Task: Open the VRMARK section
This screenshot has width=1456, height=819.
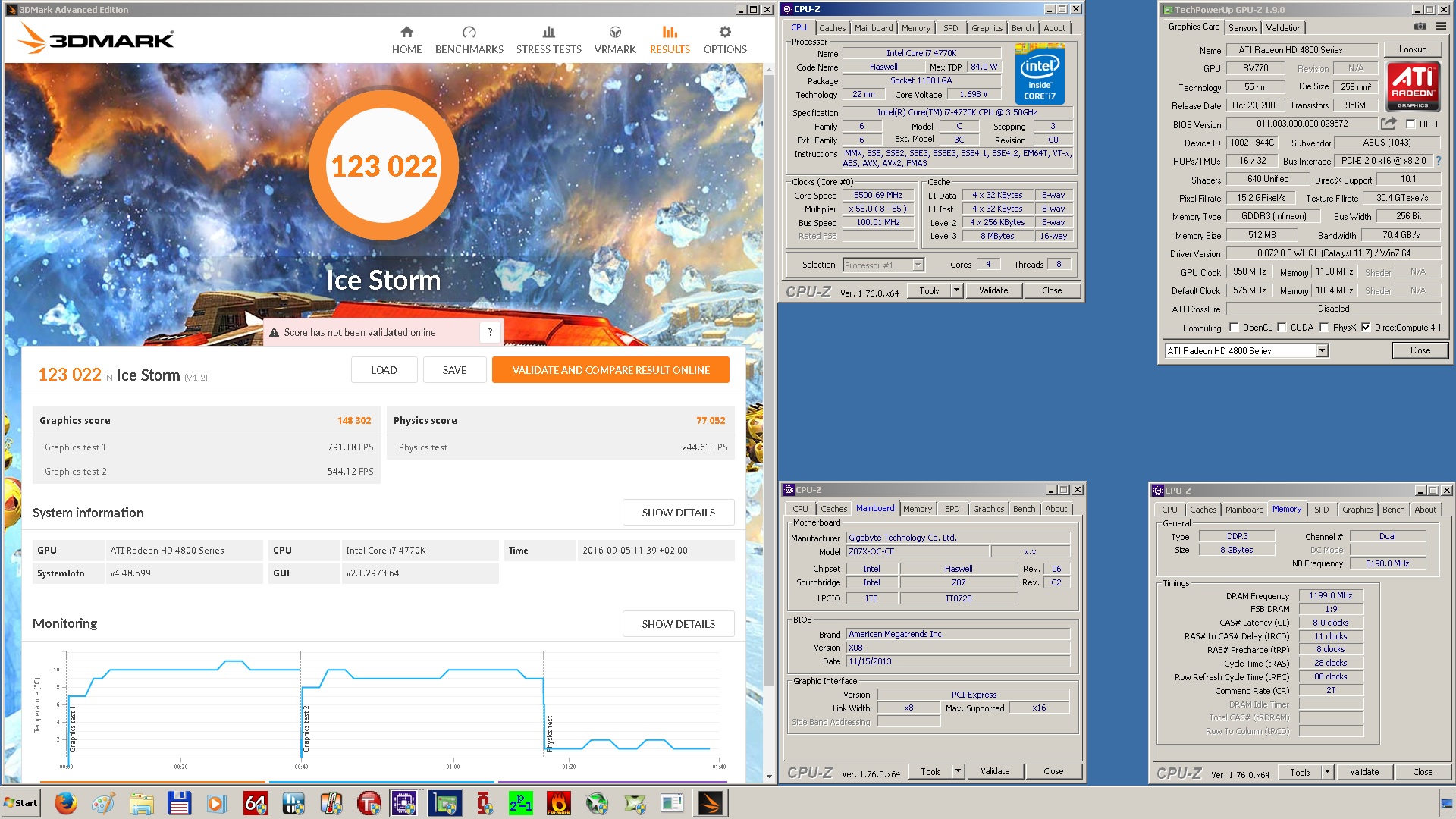Action: 615,40
